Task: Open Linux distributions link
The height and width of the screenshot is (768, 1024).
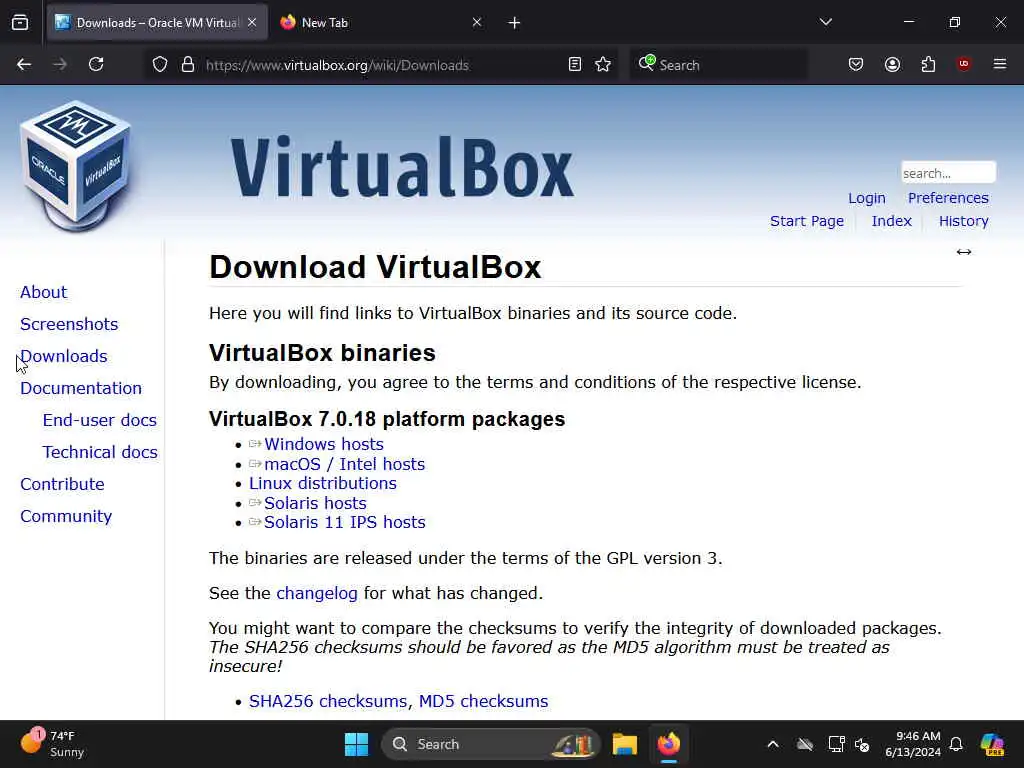Action: point(323,483)
